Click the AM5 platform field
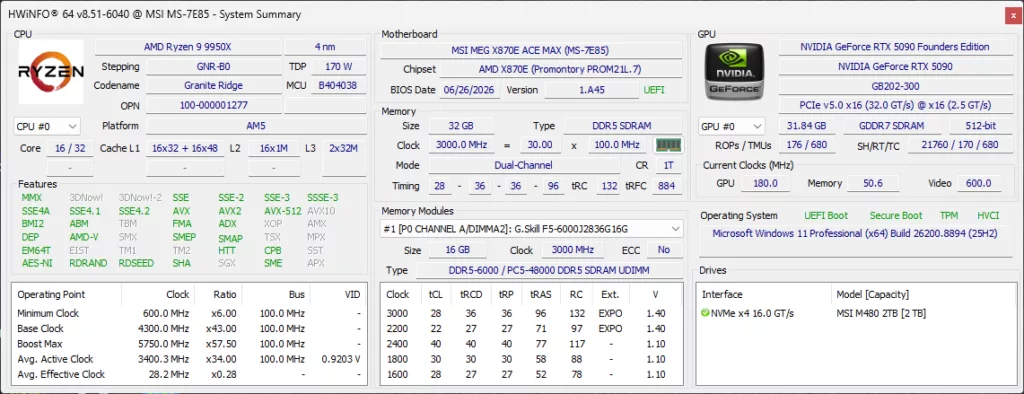The height and width of the screenshot is (394, 1024). tap(257, 126)
